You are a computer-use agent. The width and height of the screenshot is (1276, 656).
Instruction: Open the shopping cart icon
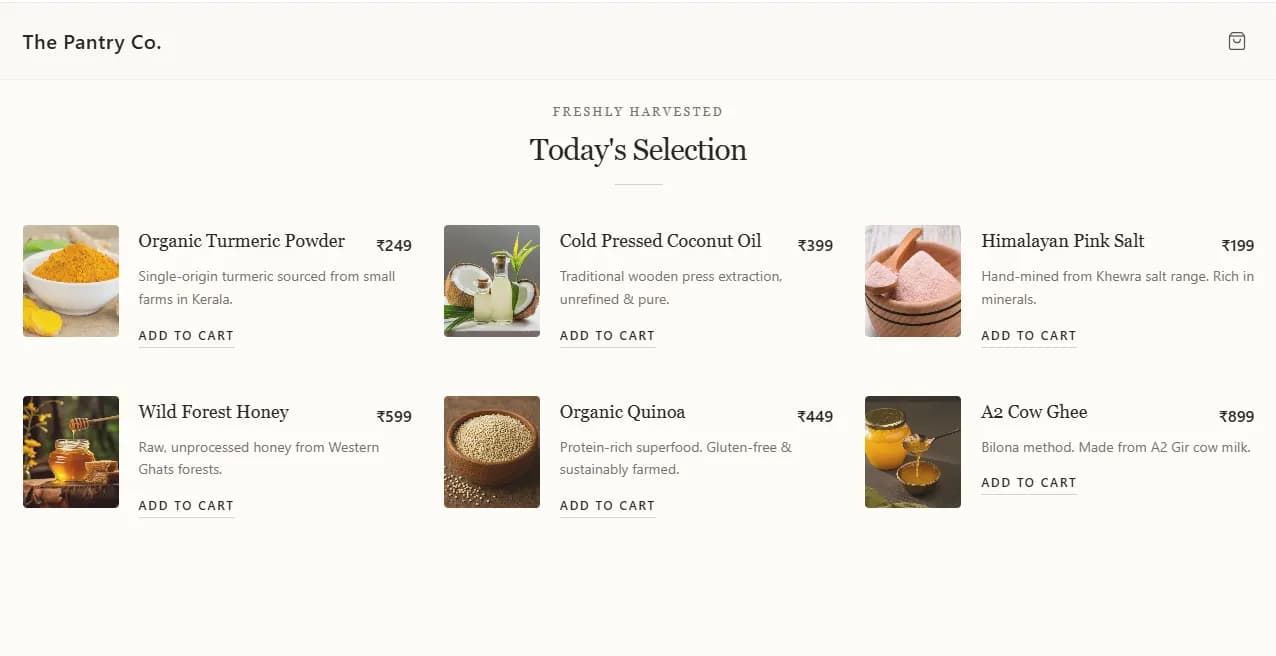[1237, 41]
